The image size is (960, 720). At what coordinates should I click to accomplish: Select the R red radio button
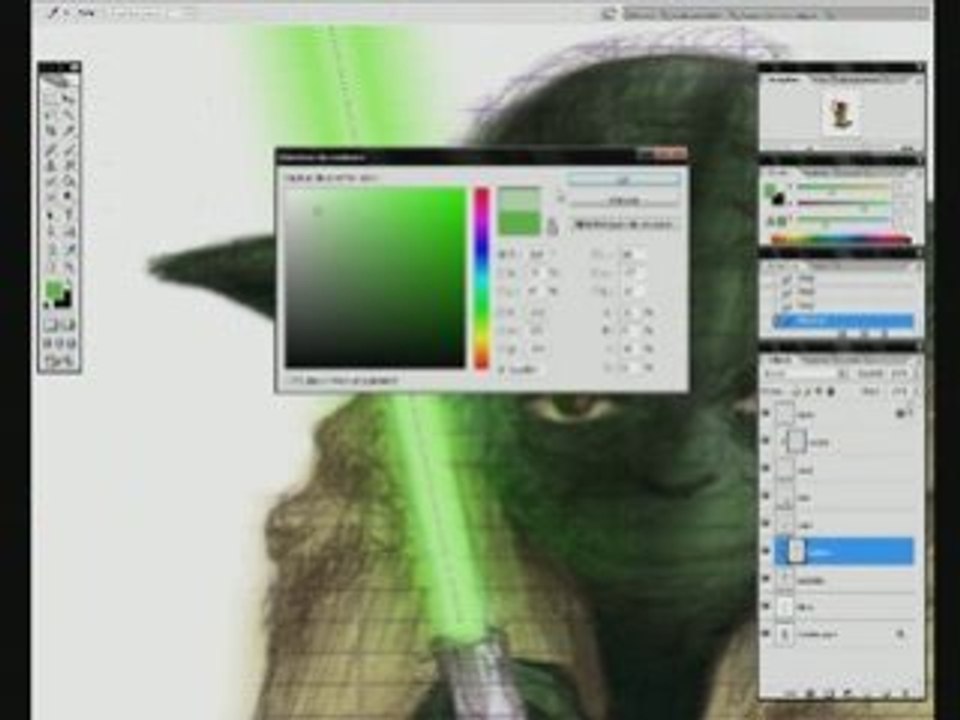point(502,312)
